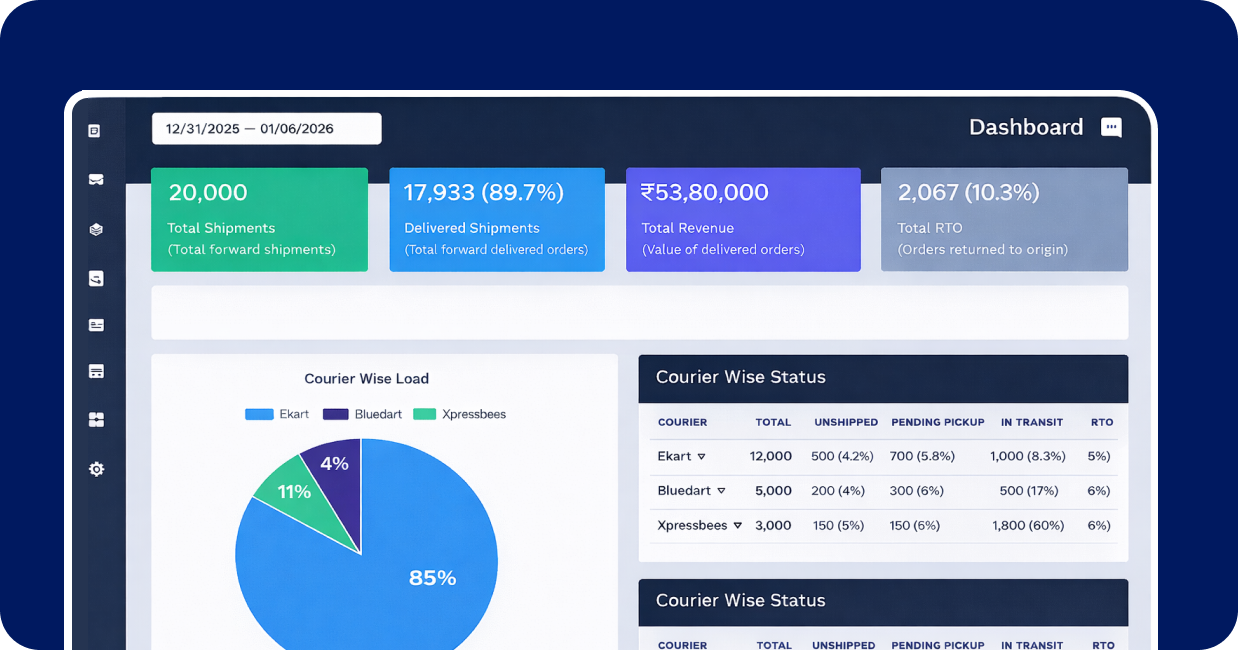Toggle Xpressbees series in chart legend

460,414
